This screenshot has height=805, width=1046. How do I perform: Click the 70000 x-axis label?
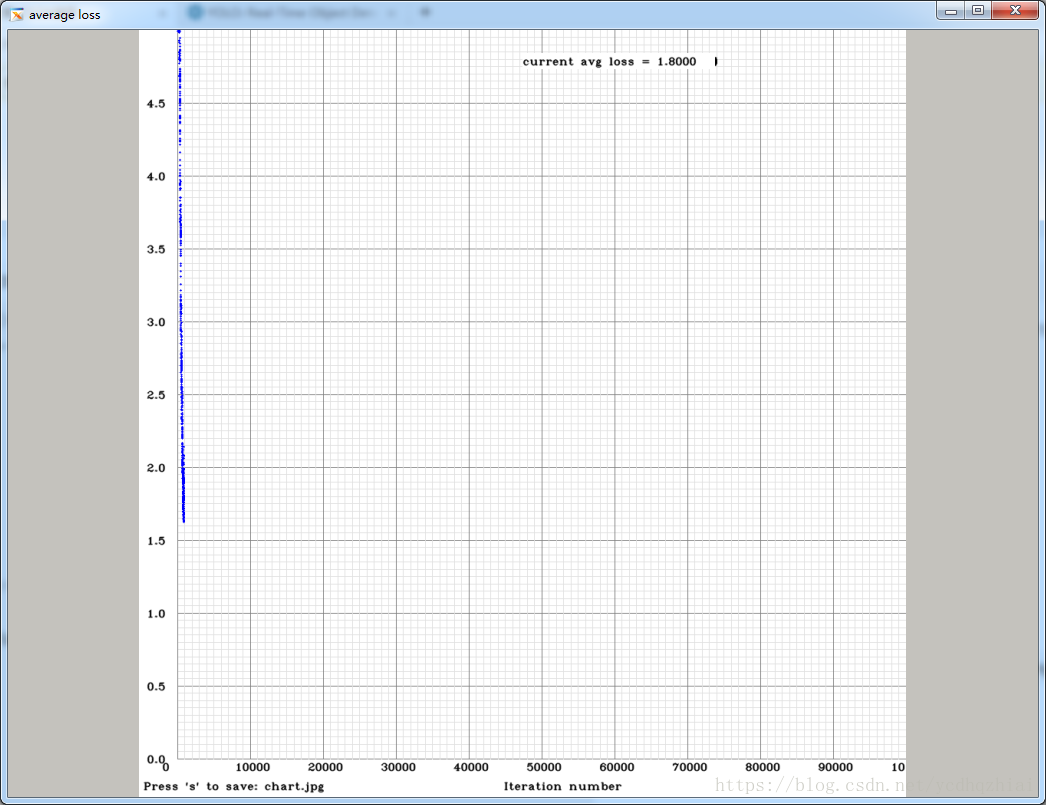point(690,767)
